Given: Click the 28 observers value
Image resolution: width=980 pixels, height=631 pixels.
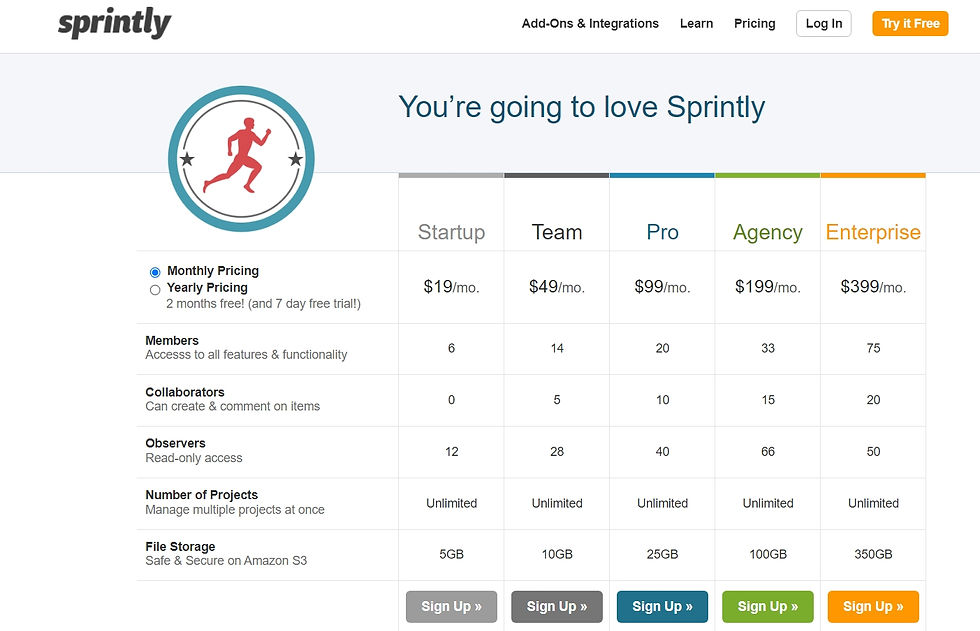Looking at the screenshot, I should click(557, 452).
